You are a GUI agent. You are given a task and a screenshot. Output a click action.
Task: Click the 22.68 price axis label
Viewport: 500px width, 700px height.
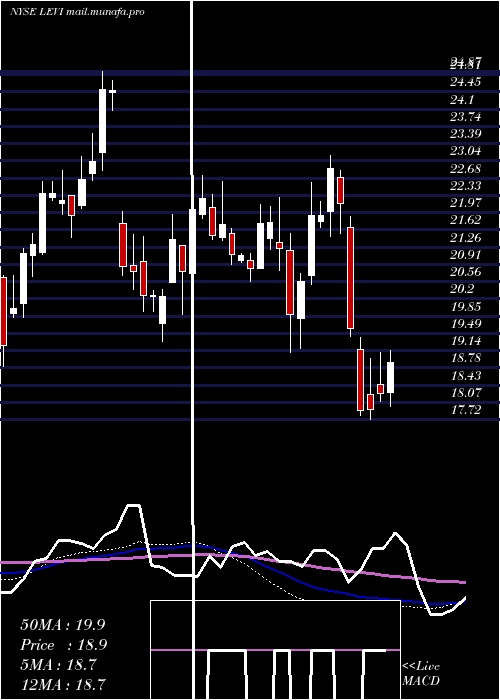click(465, 168)
